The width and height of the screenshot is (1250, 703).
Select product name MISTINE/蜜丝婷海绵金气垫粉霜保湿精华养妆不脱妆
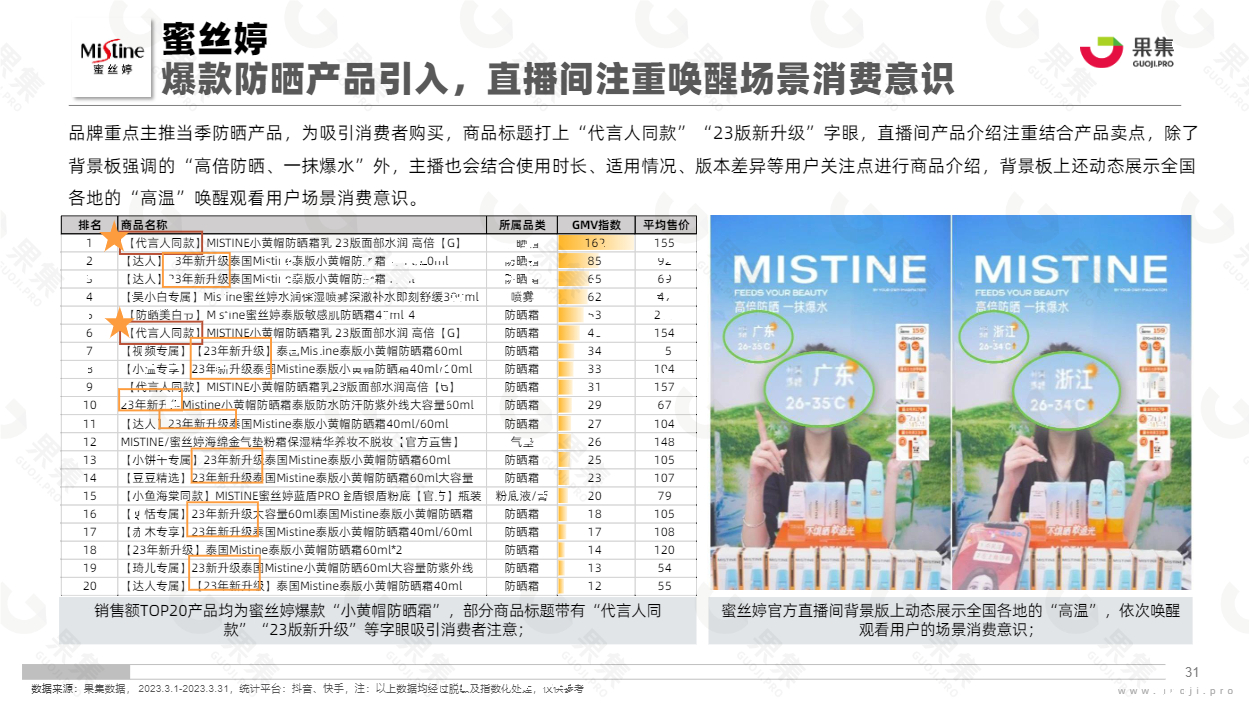[288, 441]
